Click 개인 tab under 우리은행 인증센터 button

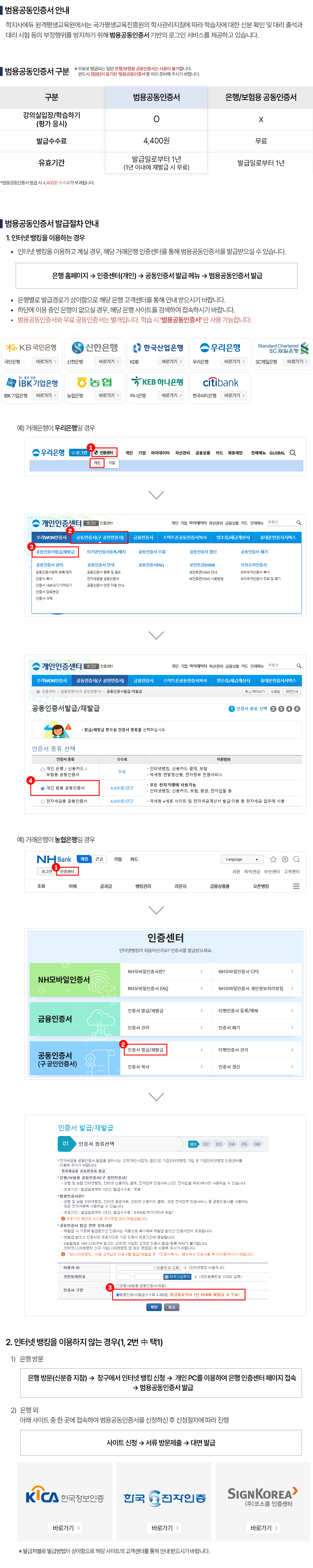[97, 463]
